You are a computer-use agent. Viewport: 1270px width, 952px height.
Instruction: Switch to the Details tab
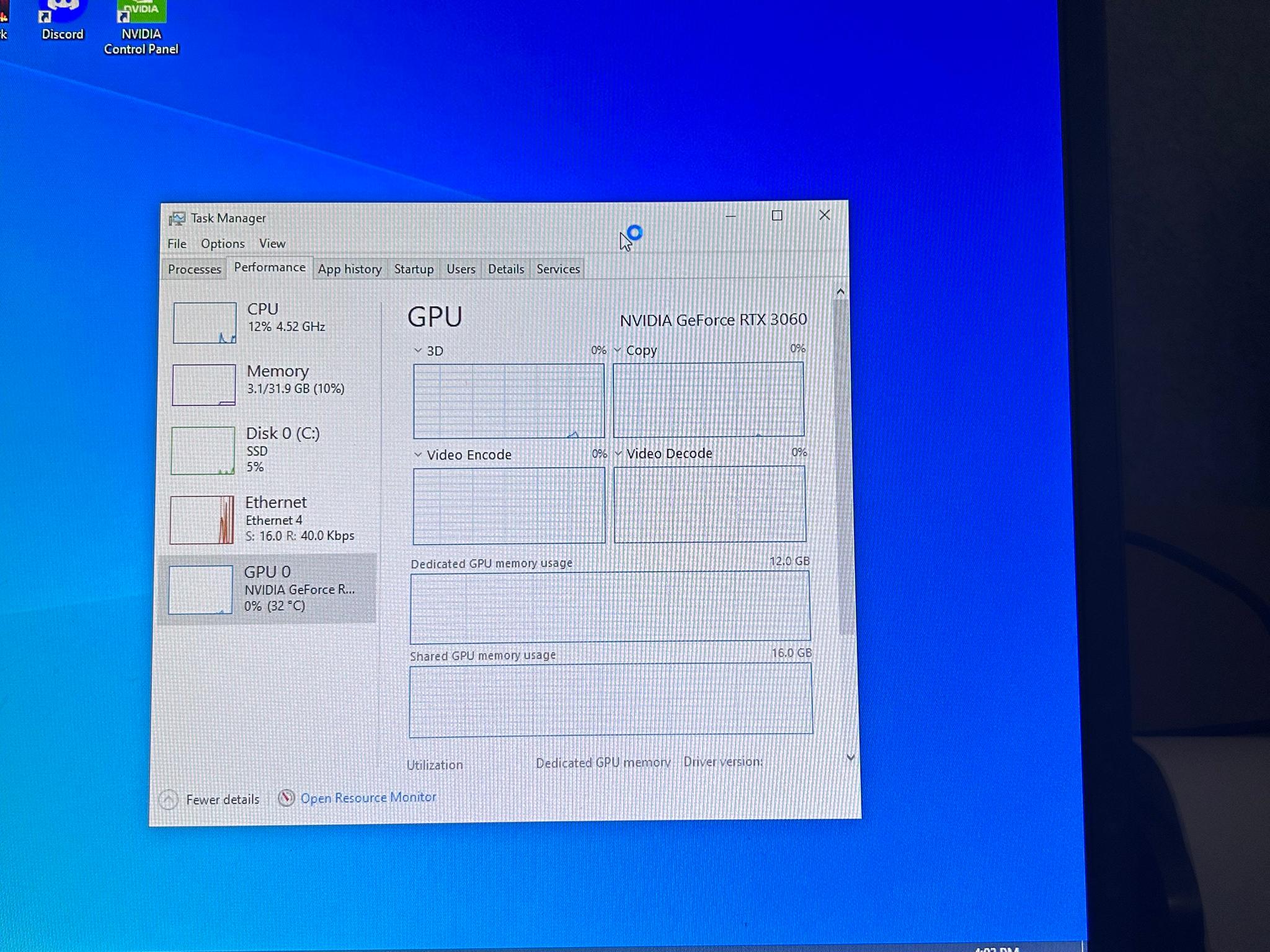[x=506, y=269]
